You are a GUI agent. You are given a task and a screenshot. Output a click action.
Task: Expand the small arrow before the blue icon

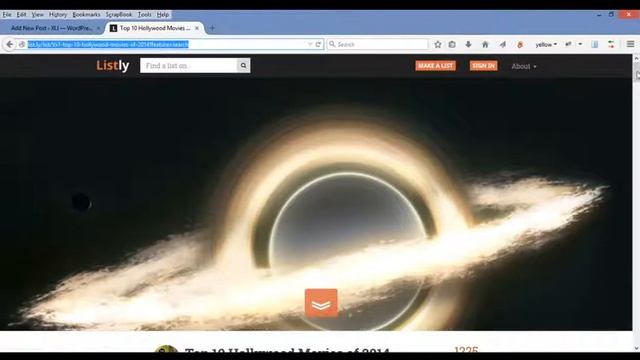[x=580, y=44]
